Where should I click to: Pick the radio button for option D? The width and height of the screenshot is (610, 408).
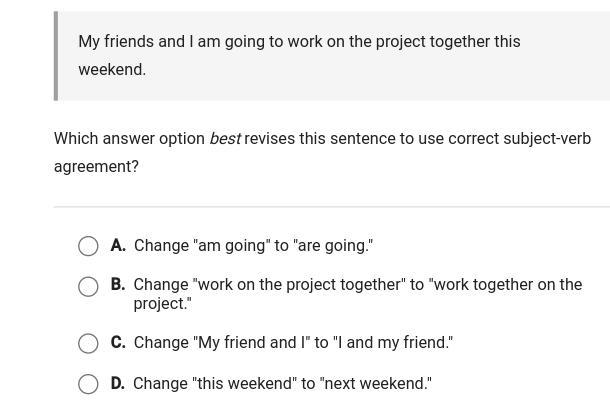88,385
